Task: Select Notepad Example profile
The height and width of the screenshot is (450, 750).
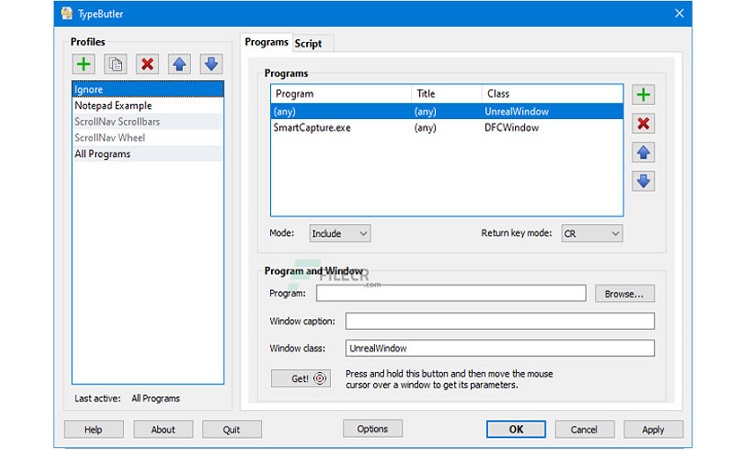Action: [x=112, y=106]
